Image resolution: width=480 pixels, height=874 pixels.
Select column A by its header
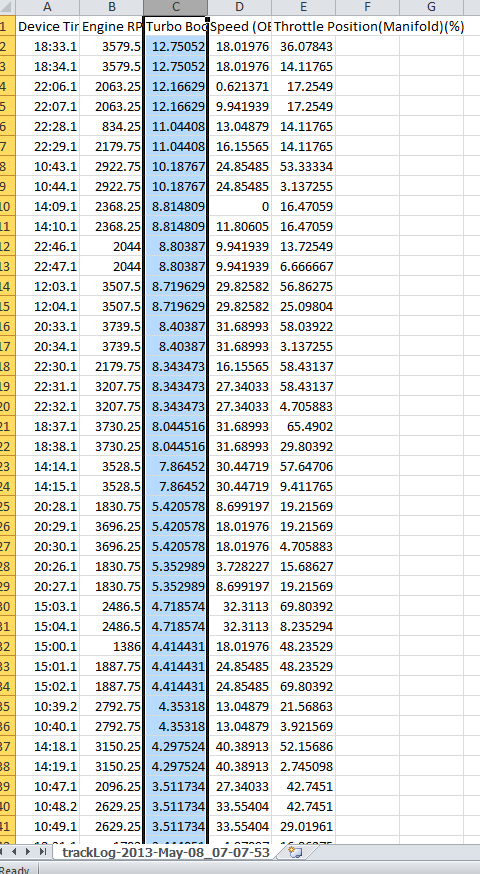pos(47,7)
